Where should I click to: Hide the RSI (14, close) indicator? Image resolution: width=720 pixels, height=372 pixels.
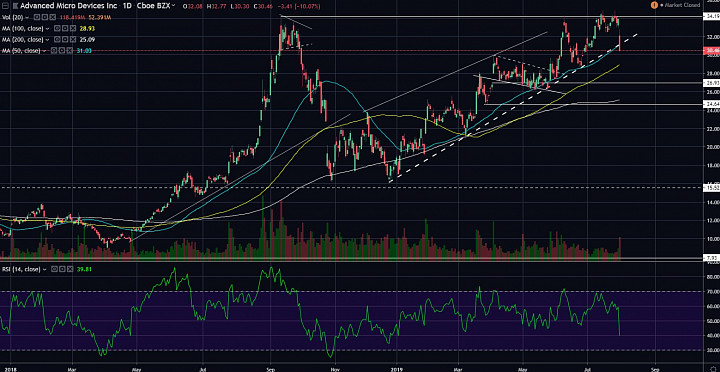tap(54, 269)
